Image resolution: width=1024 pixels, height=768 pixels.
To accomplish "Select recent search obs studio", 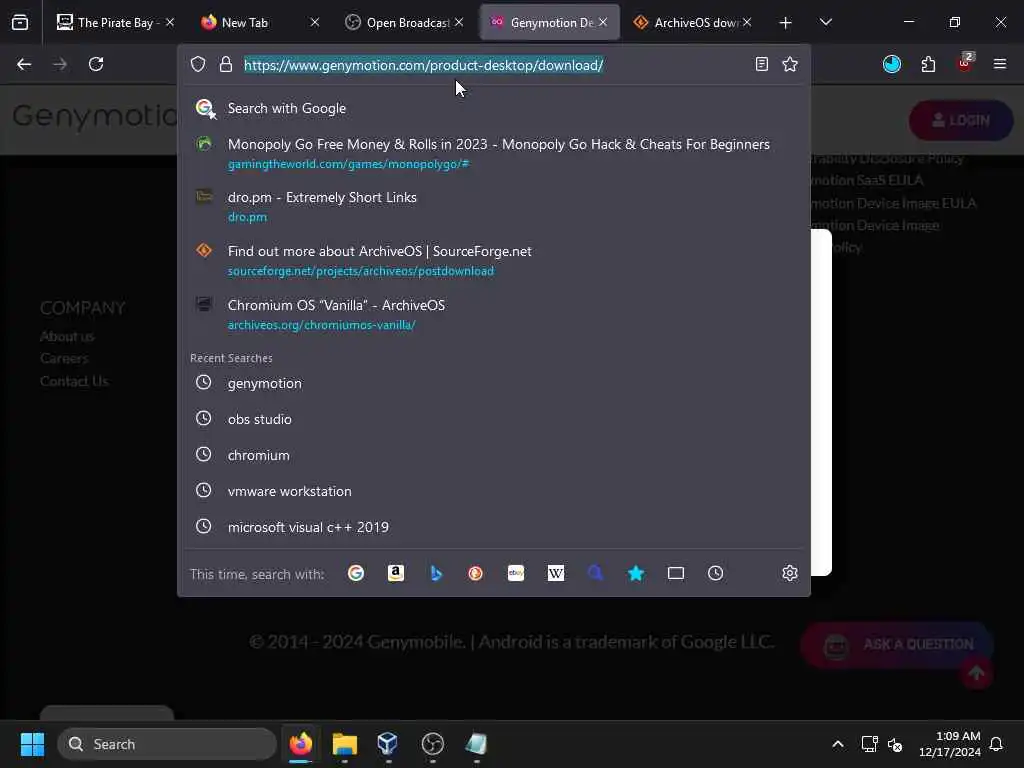I will pyautogui.click(x=494, y=419).
